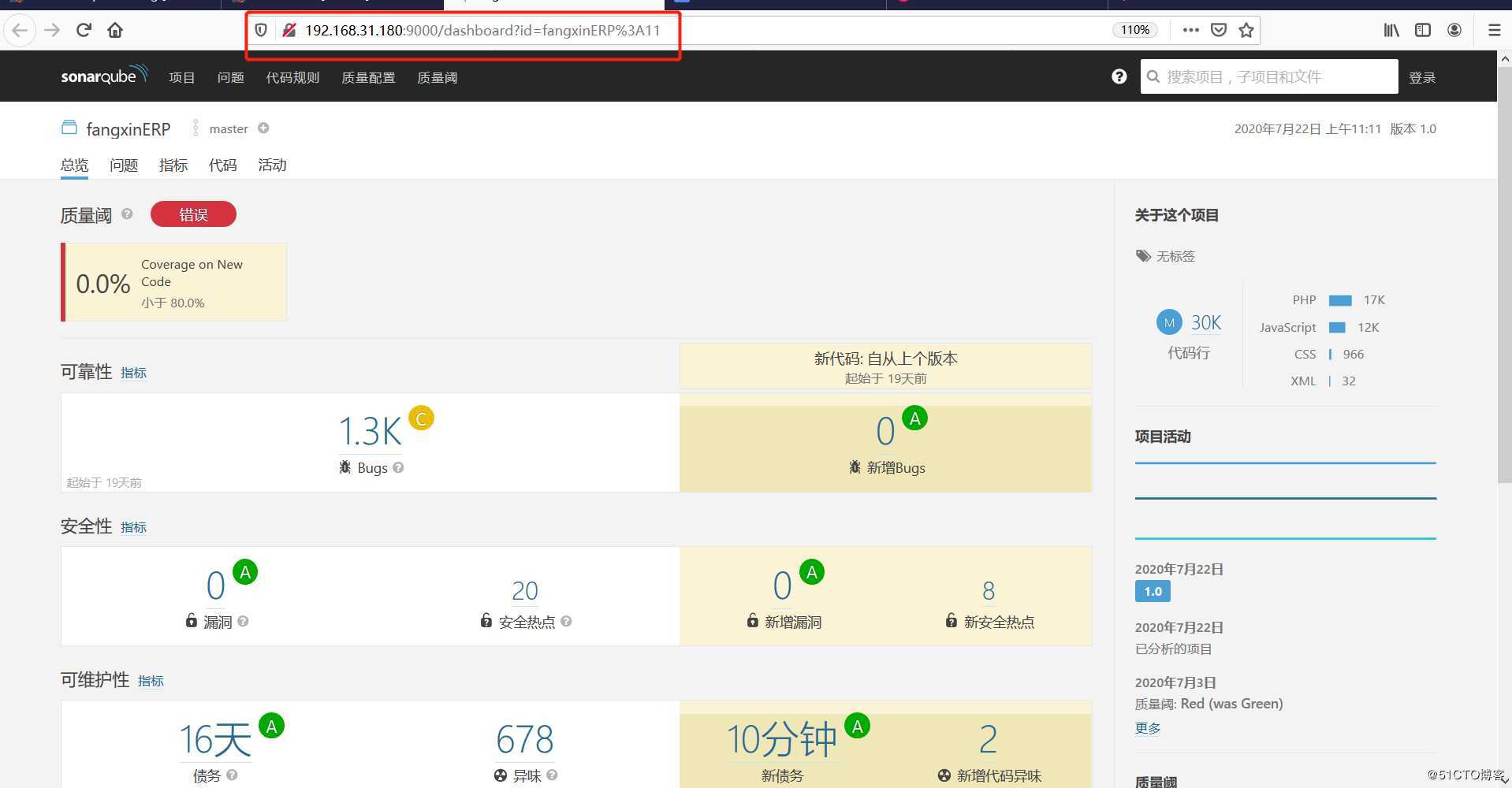Click the tracking protection shield icon
1512x788 pixels.
coord(261,30)
